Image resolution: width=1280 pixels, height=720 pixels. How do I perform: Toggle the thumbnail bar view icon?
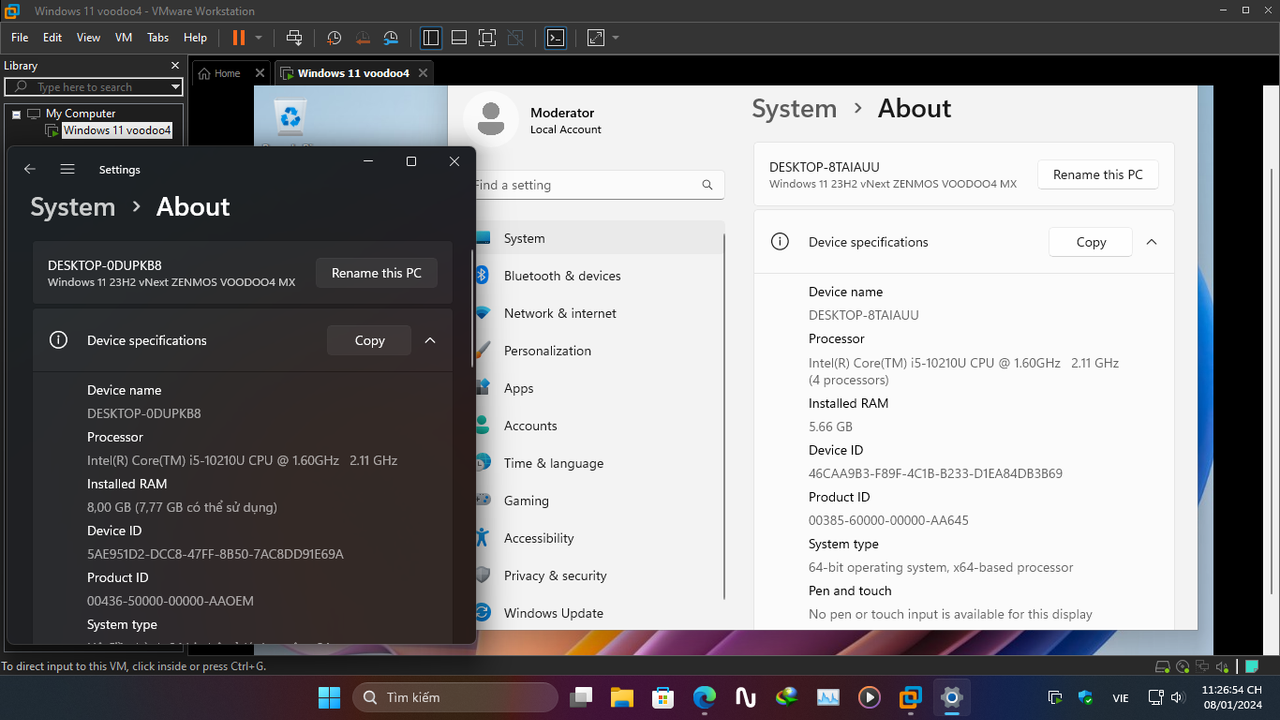459,38
